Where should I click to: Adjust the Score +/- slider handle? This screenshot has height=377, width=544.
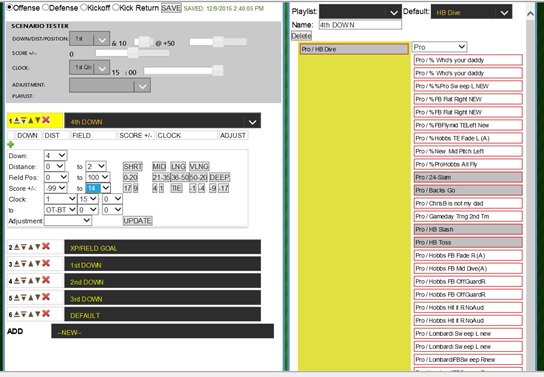(133, 53)
